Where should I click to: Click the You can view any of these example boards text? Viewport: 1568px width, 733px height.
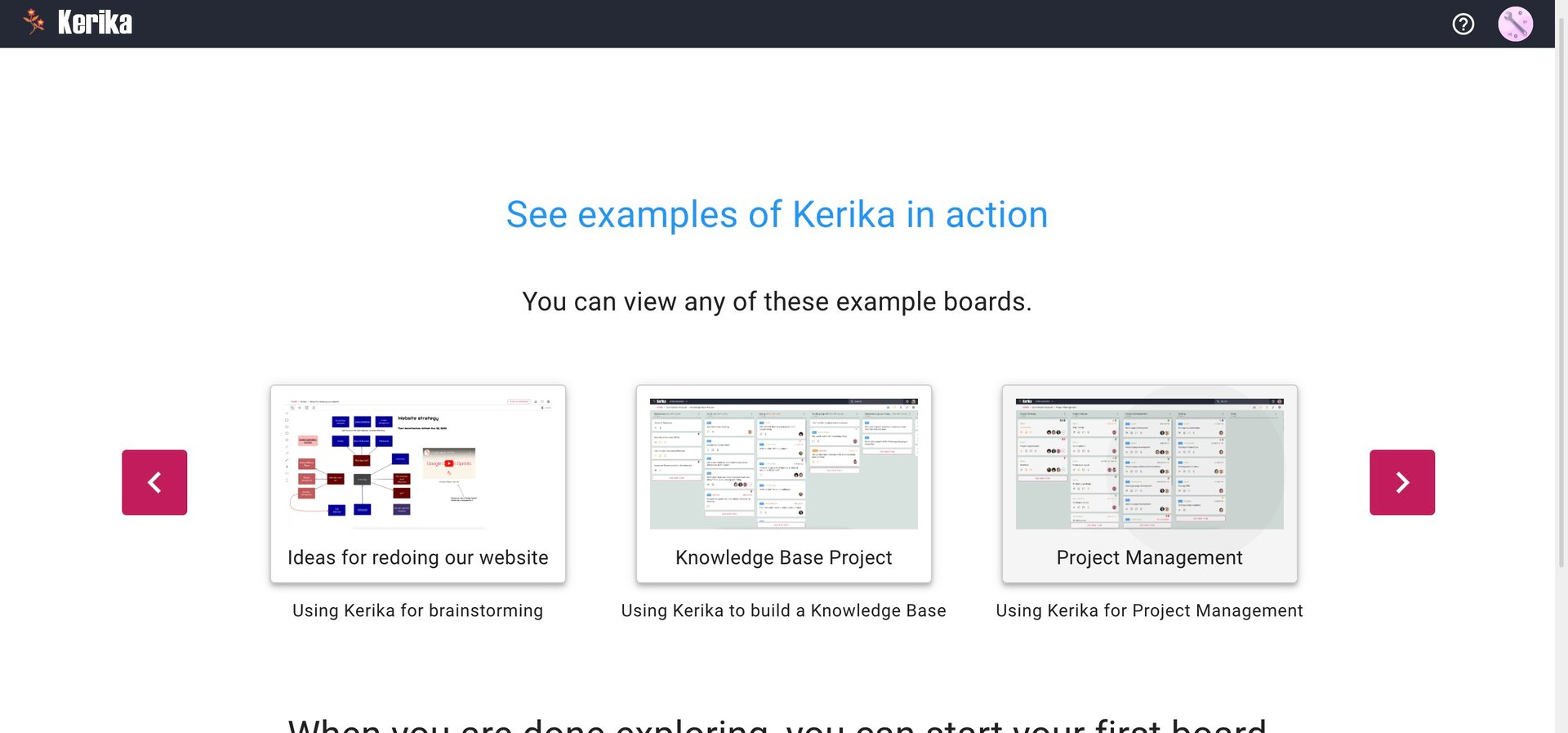tap(777, 302)
